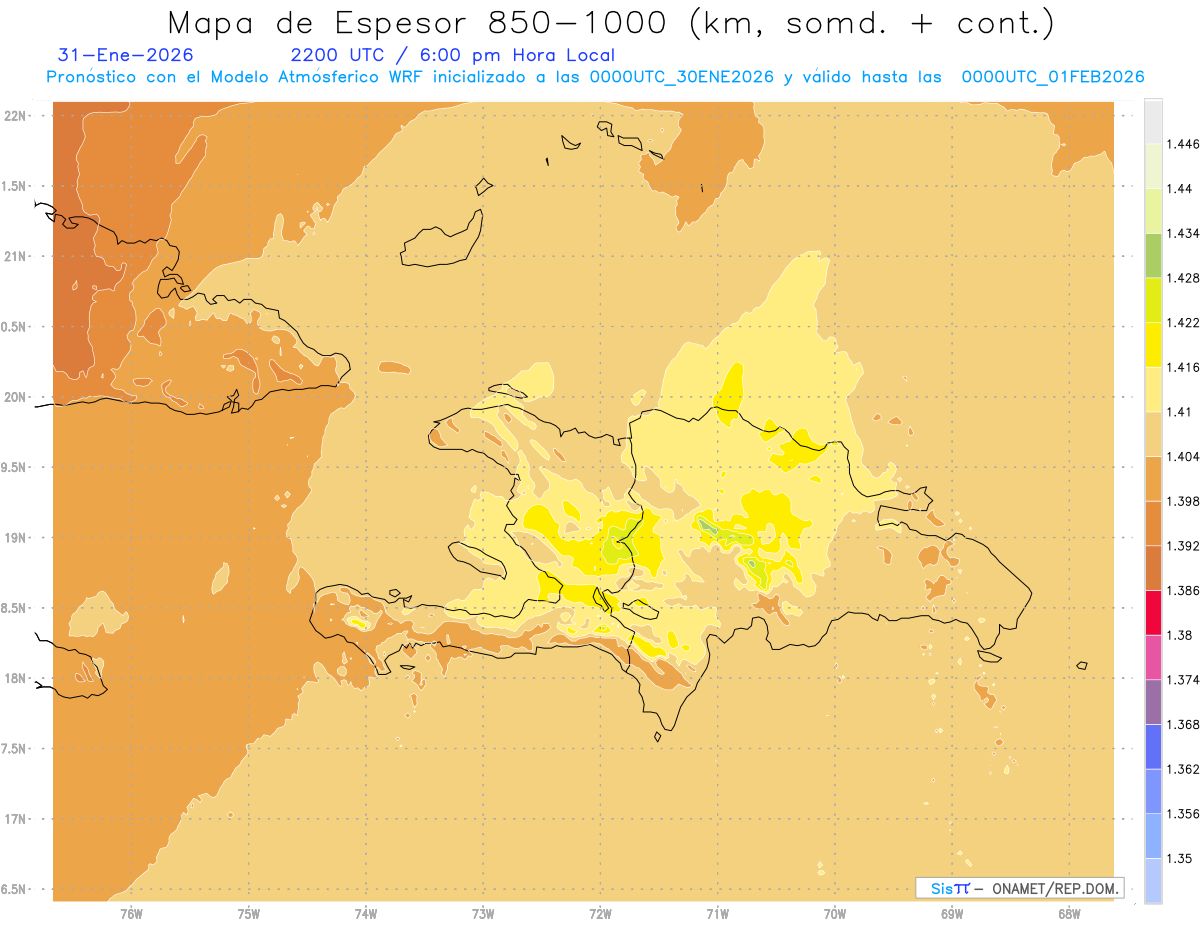
Task: Click the legend value "1.374"
Action: pyautogui.click(x=1183, y=680)
